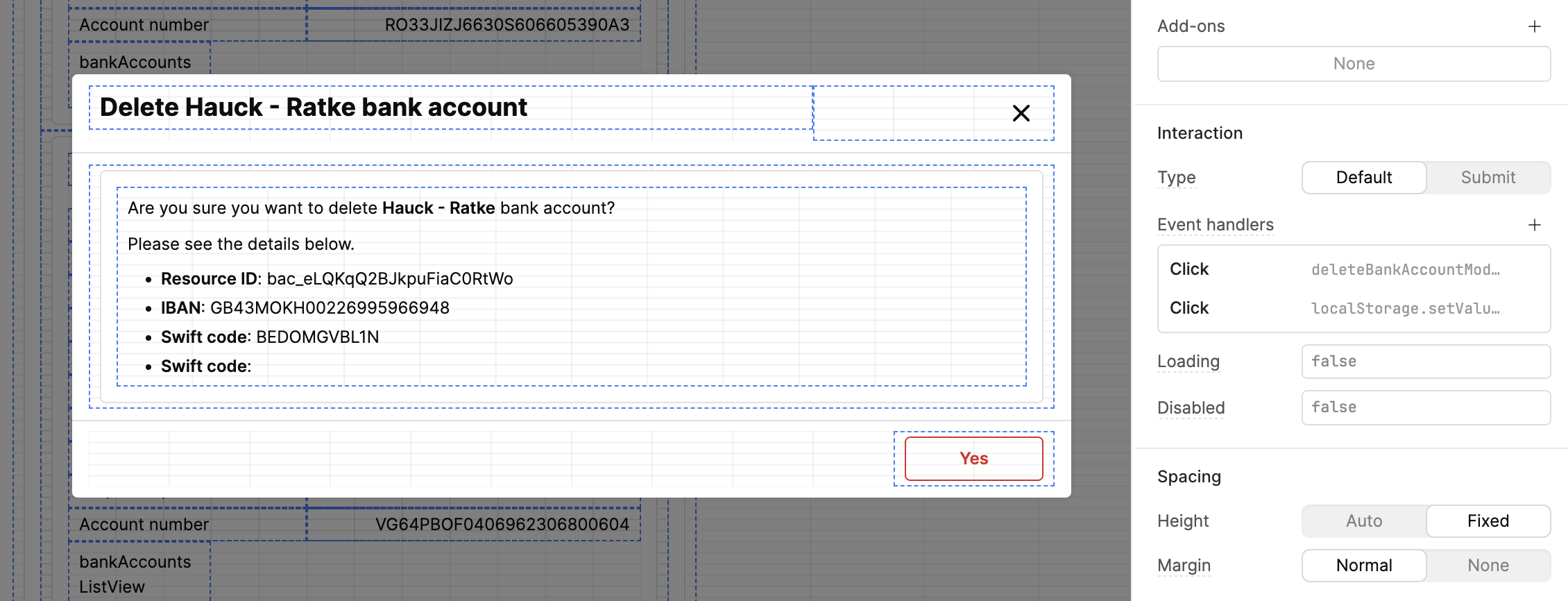Select the Resource ID detail line

tap(337, 279)
